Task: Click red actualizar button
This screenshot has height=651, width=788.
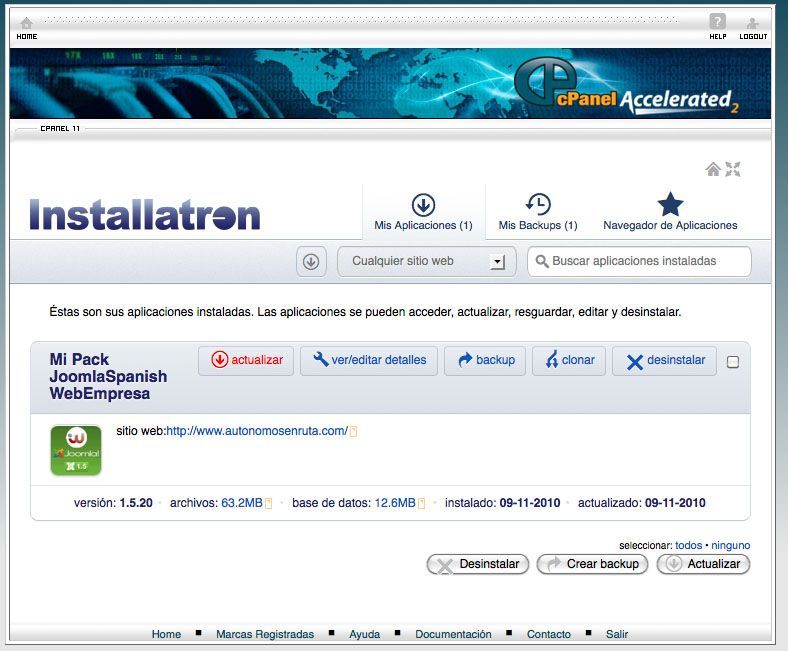Action: click(x=246, y=360)
